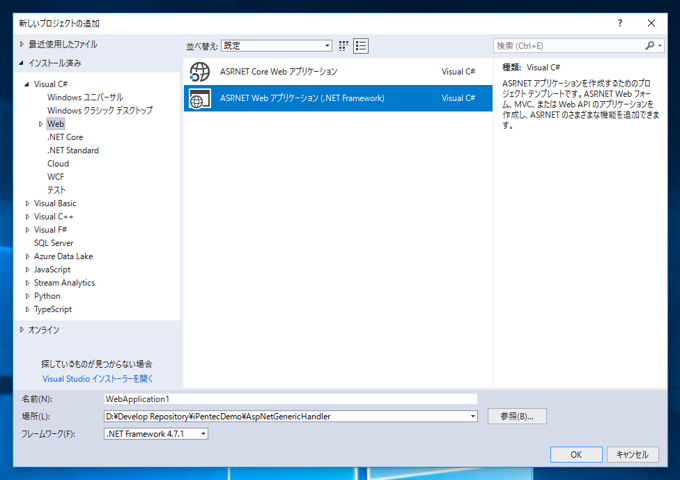
Task: Expand the 最近使用したファイル node
Action: [x=22, y=44]
